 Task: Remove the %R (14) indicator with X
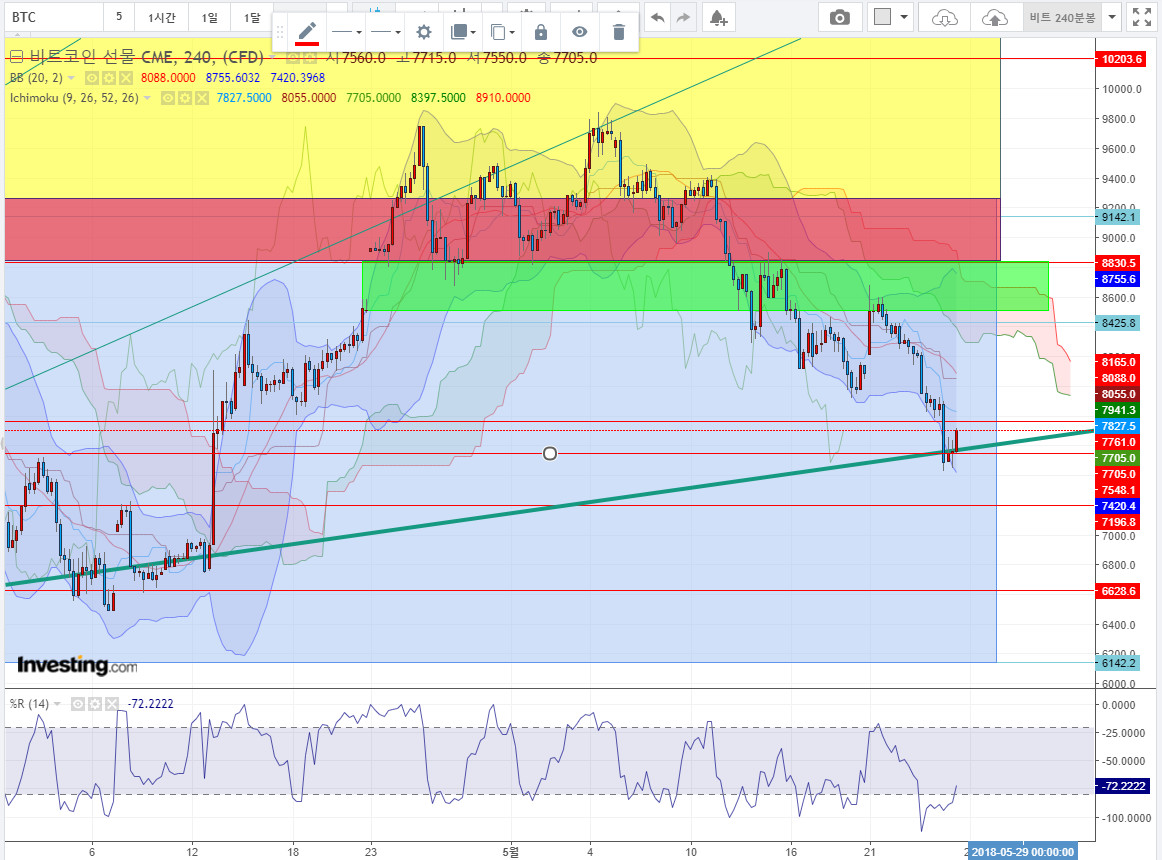point(111,704)
